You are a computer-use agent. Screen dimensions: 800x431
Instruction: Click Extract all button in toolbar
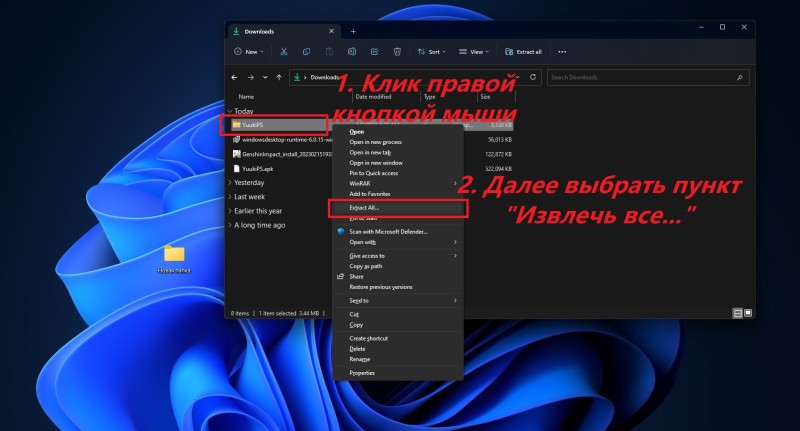524,51
